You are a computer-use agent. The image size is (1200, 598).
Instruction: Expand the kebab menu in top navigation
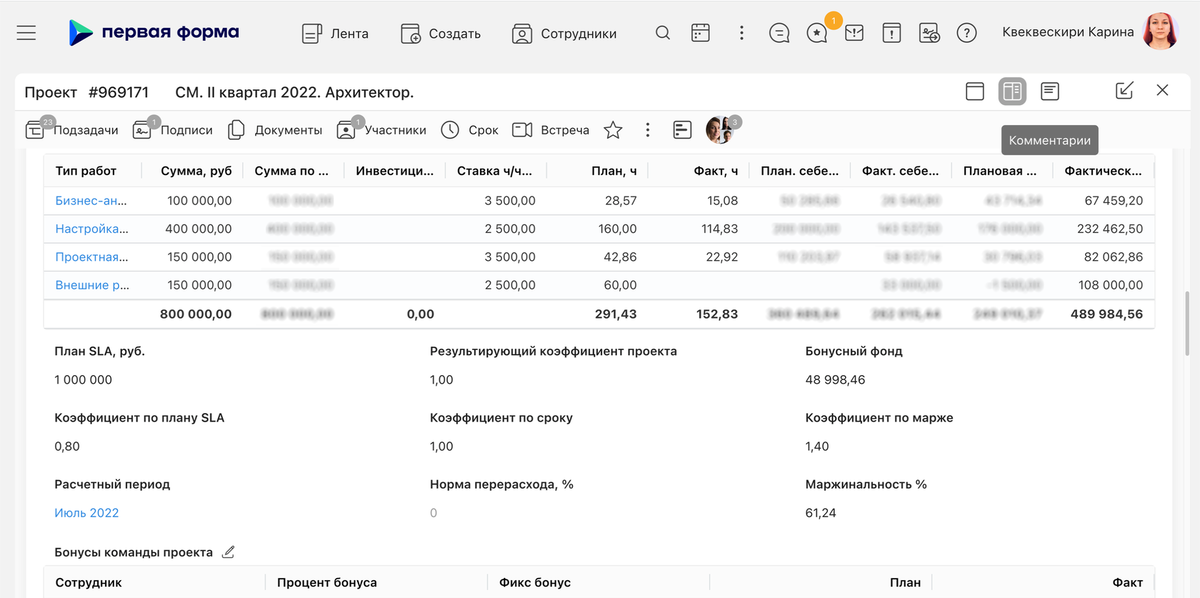[x=741, y=32]
